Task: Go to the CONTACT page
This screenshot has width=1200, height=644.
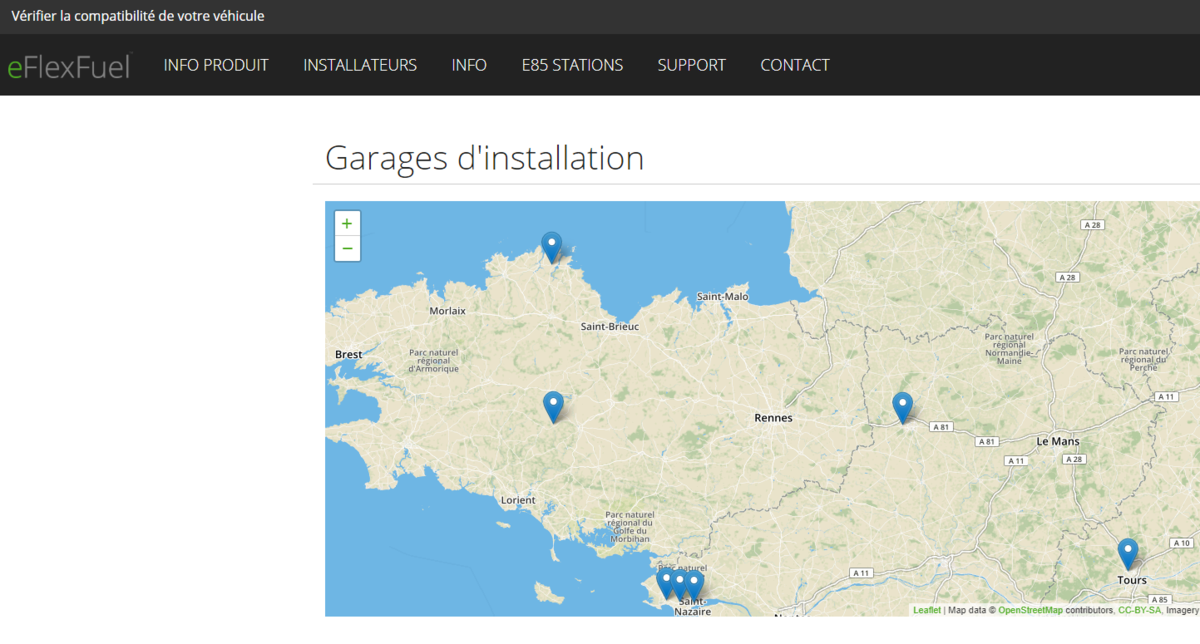Action: coord(795,65)
